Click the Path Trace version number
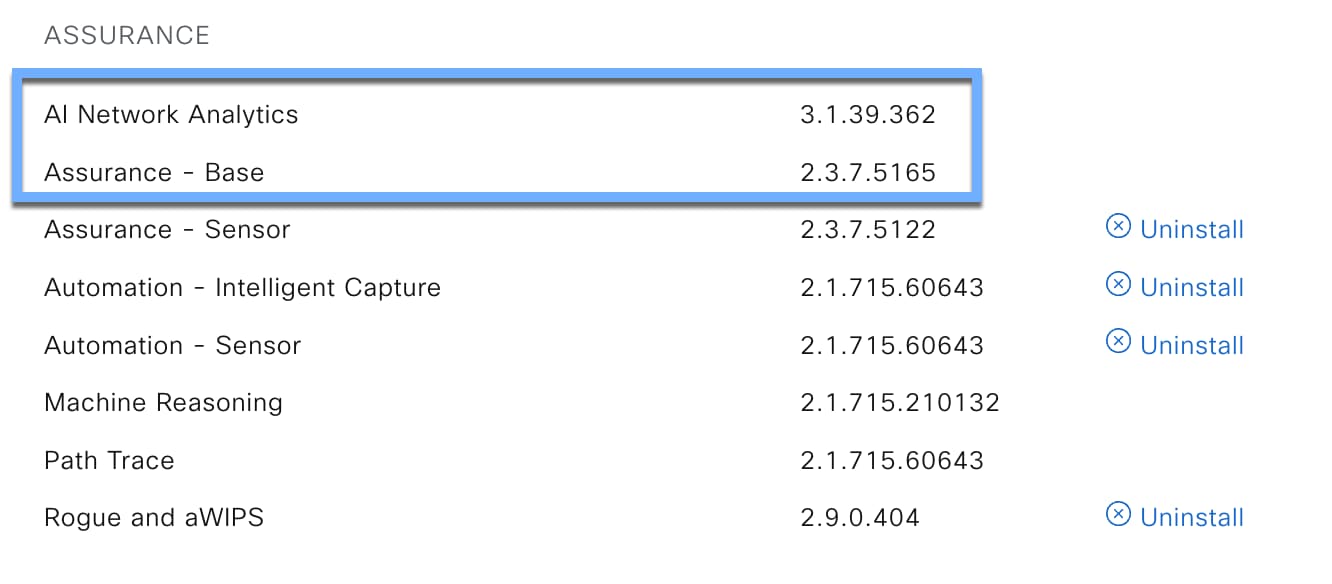 892,461
